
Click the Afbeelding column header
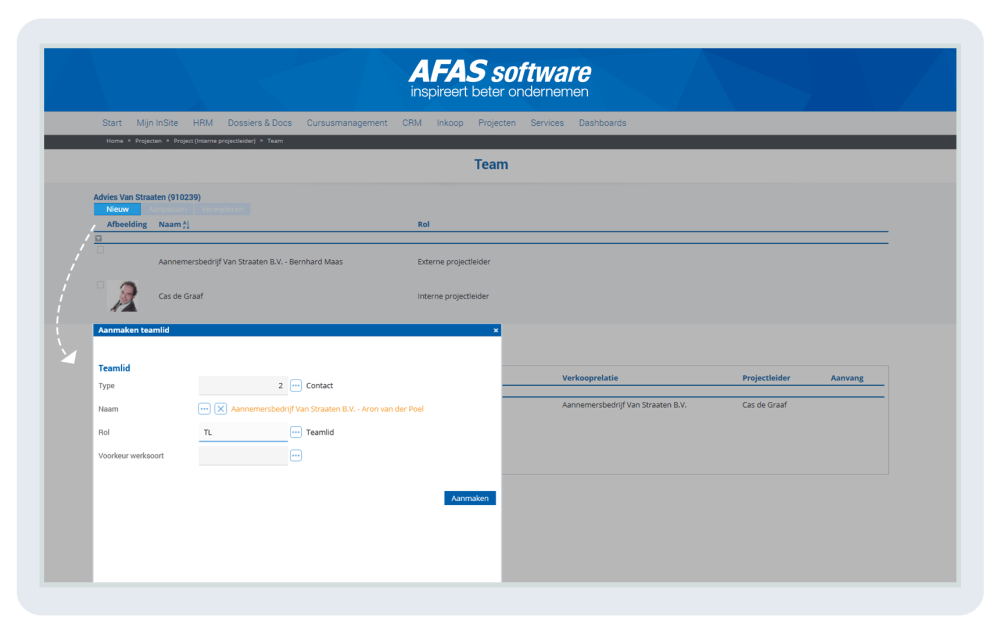(127, 225)
